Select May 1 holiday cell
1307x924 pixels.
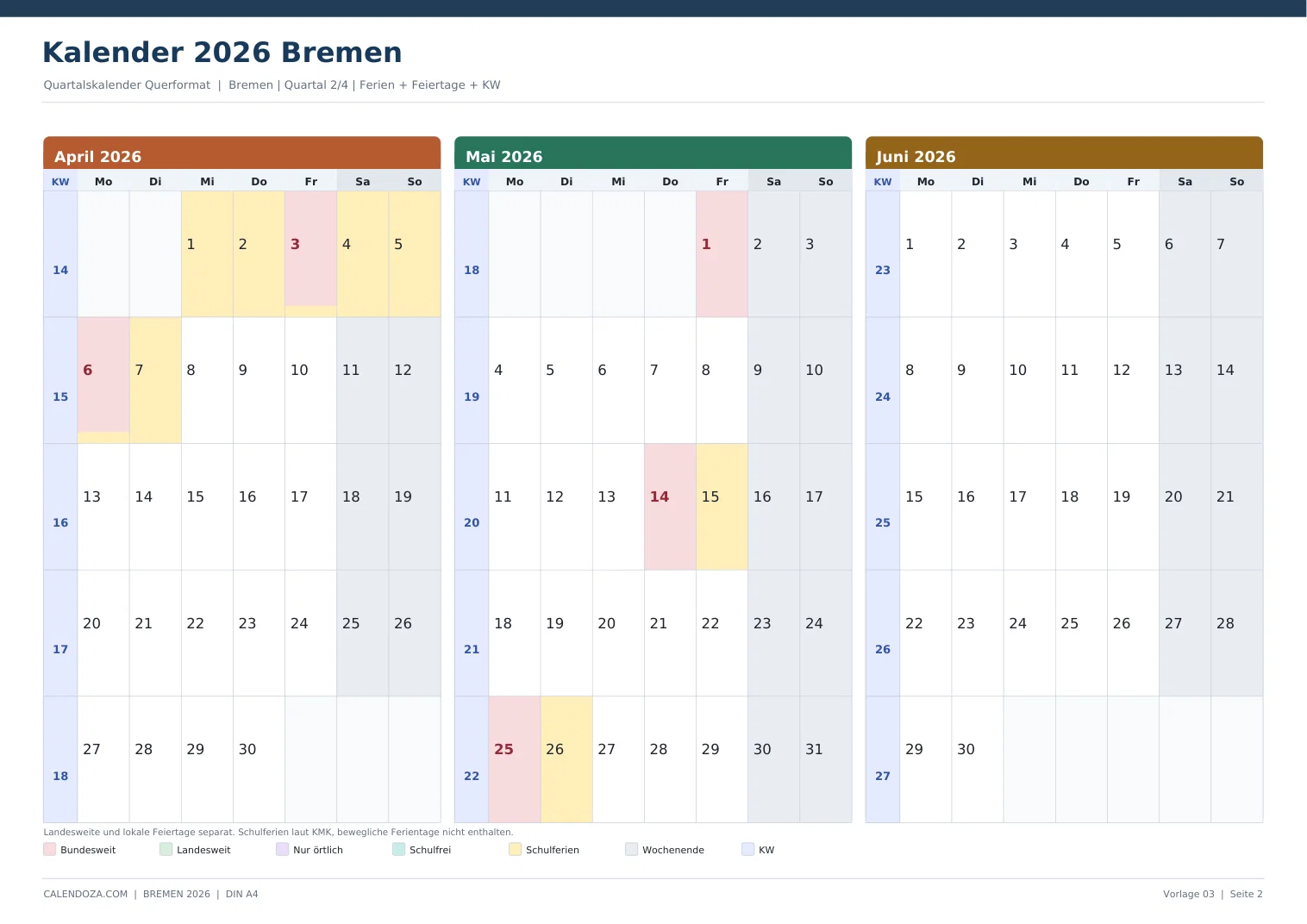(722, 253)
